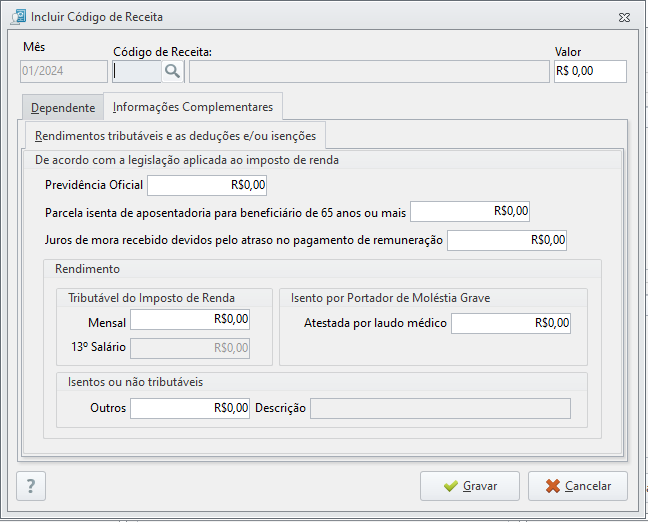The image size is (648, 522).
Task: Focus the Código de Receita code field
Action: (137, 72)
